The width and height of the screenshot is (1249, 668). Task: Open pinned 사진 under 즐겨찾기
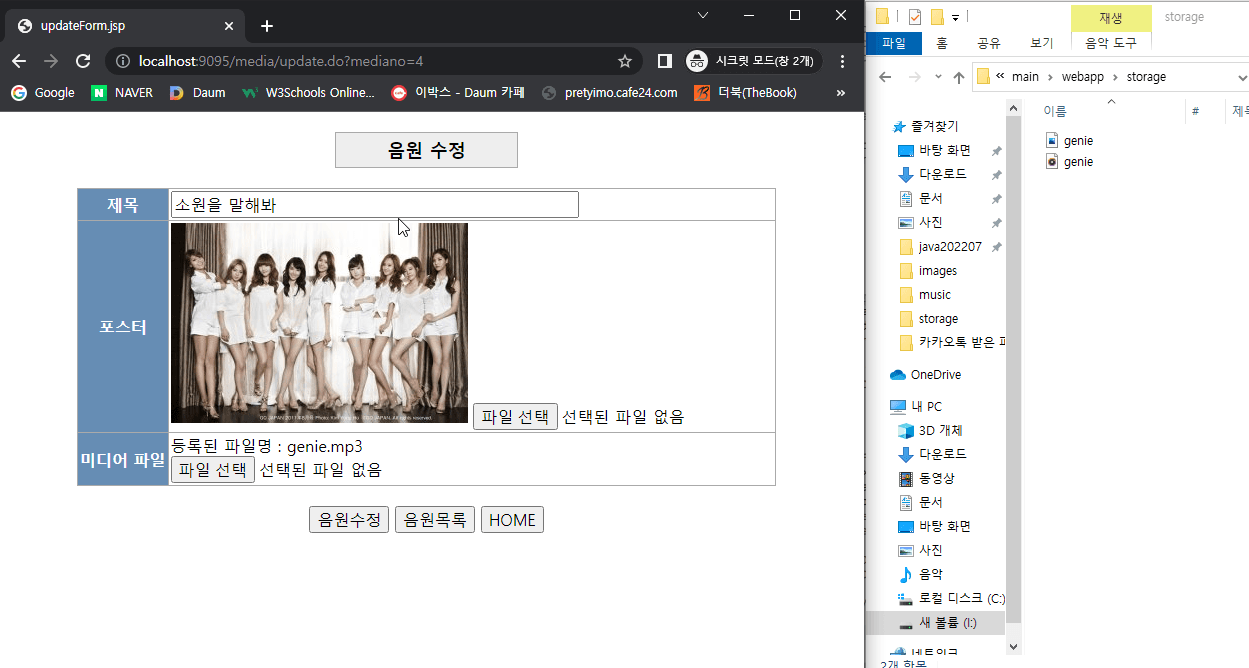click(x=920, y=222)
